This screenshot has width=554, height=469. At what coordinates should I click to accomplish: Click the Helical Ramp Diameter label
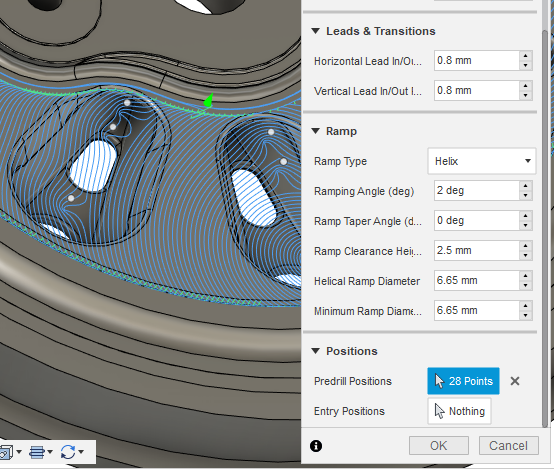367,281
